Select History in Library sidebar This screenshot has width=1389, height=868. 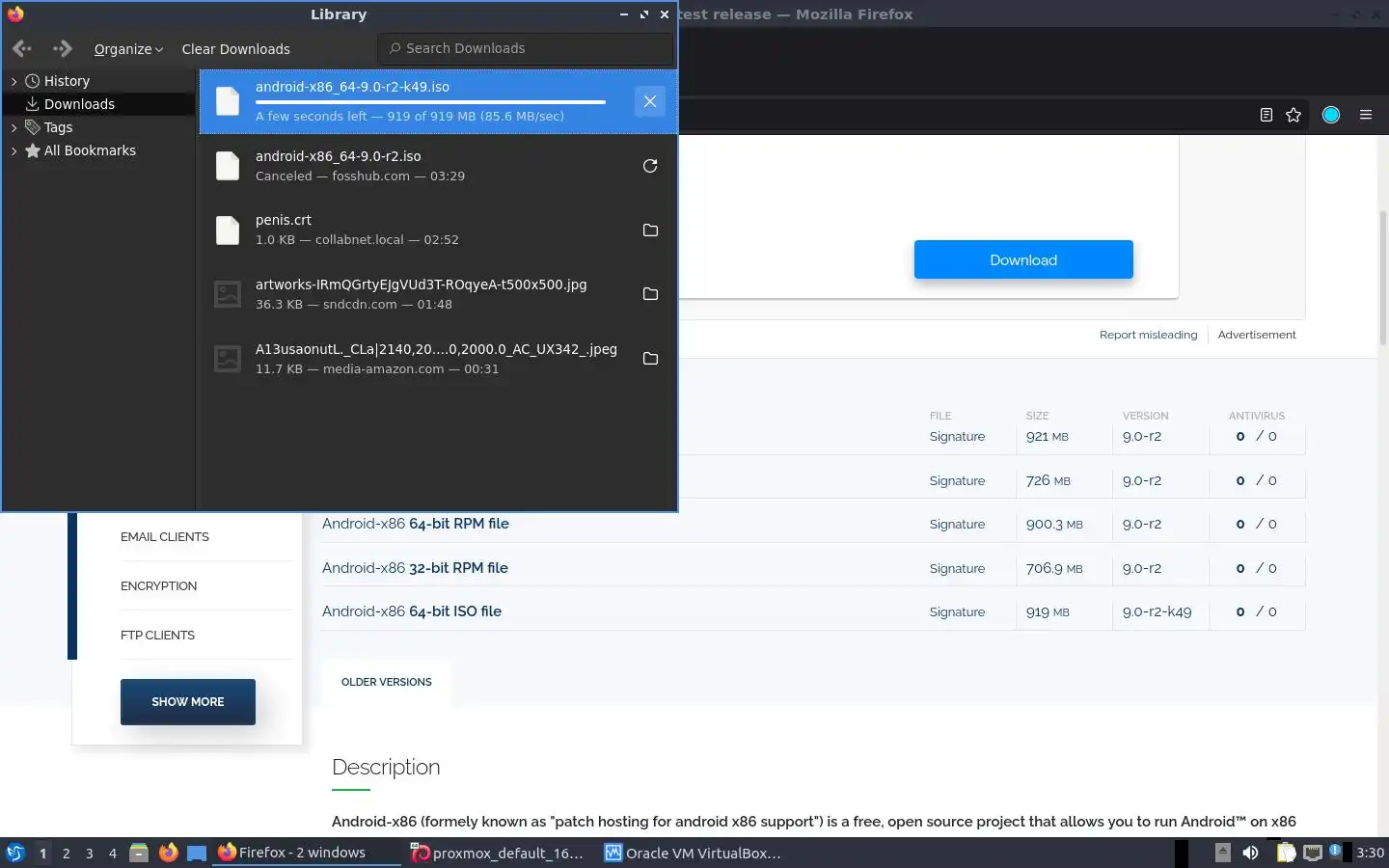pos(67,81)
